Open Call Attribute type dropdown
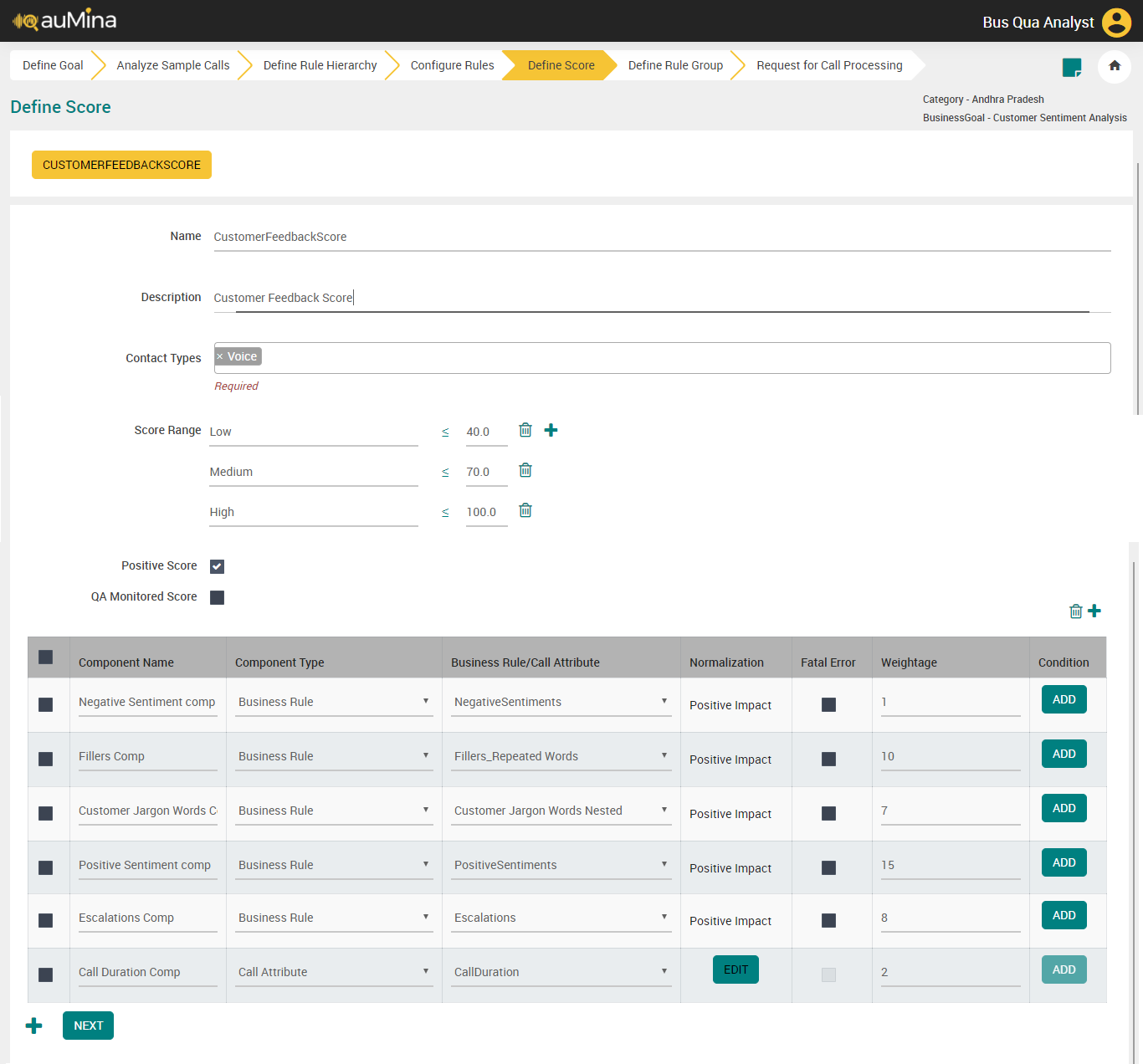 coord(334,973)
